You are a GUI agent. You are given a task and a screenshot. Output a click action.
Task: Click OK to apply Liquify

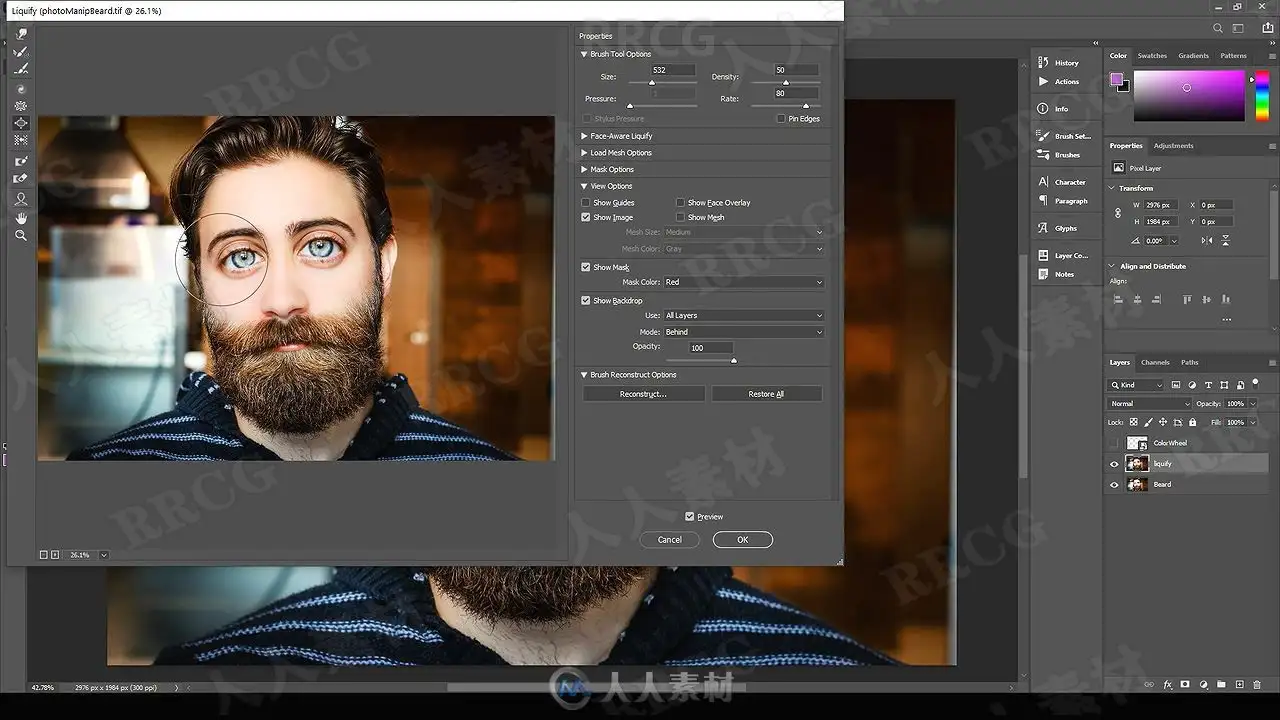point(743,540)
